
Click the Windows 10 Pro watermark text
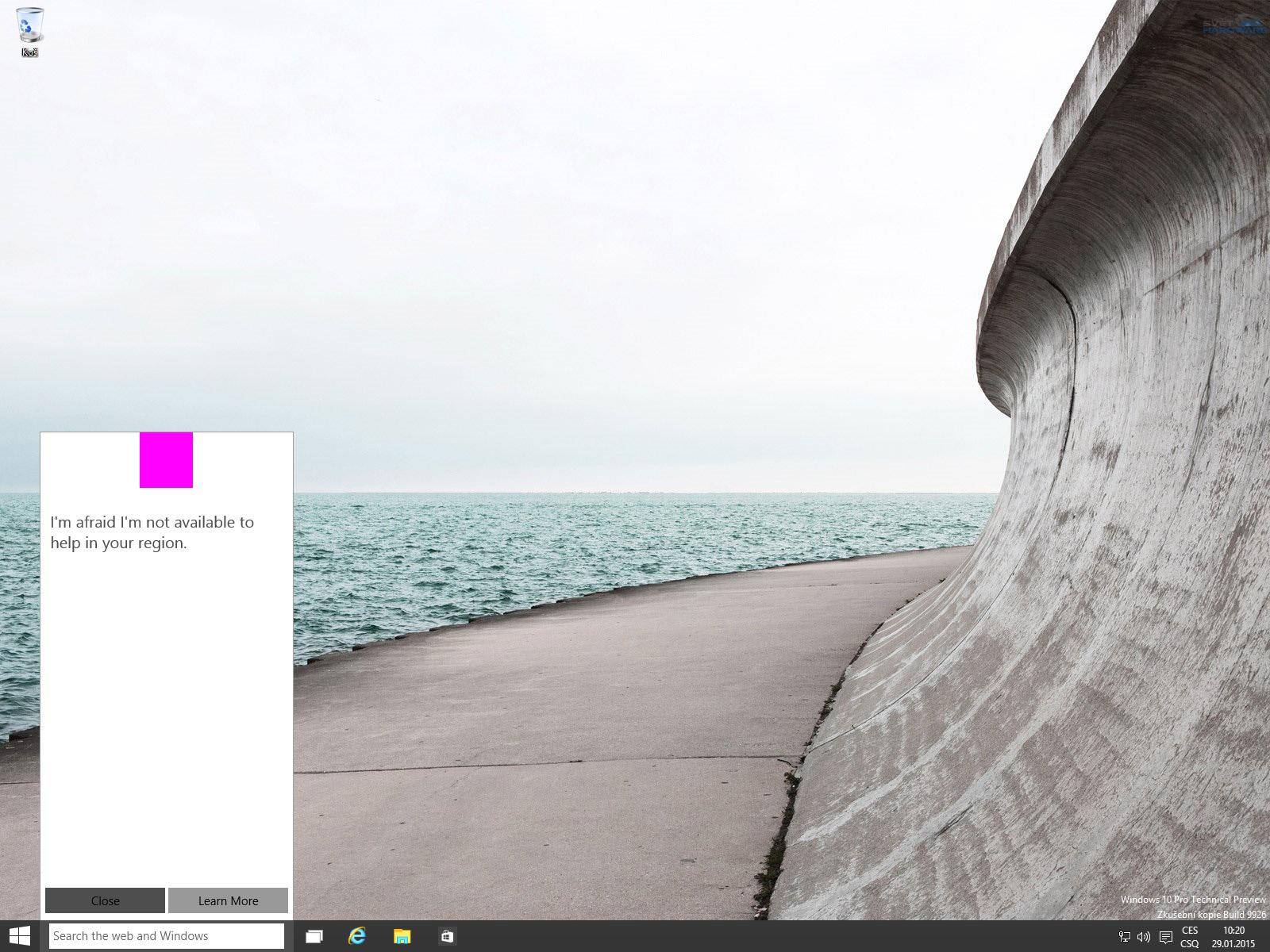[1192, 900]
